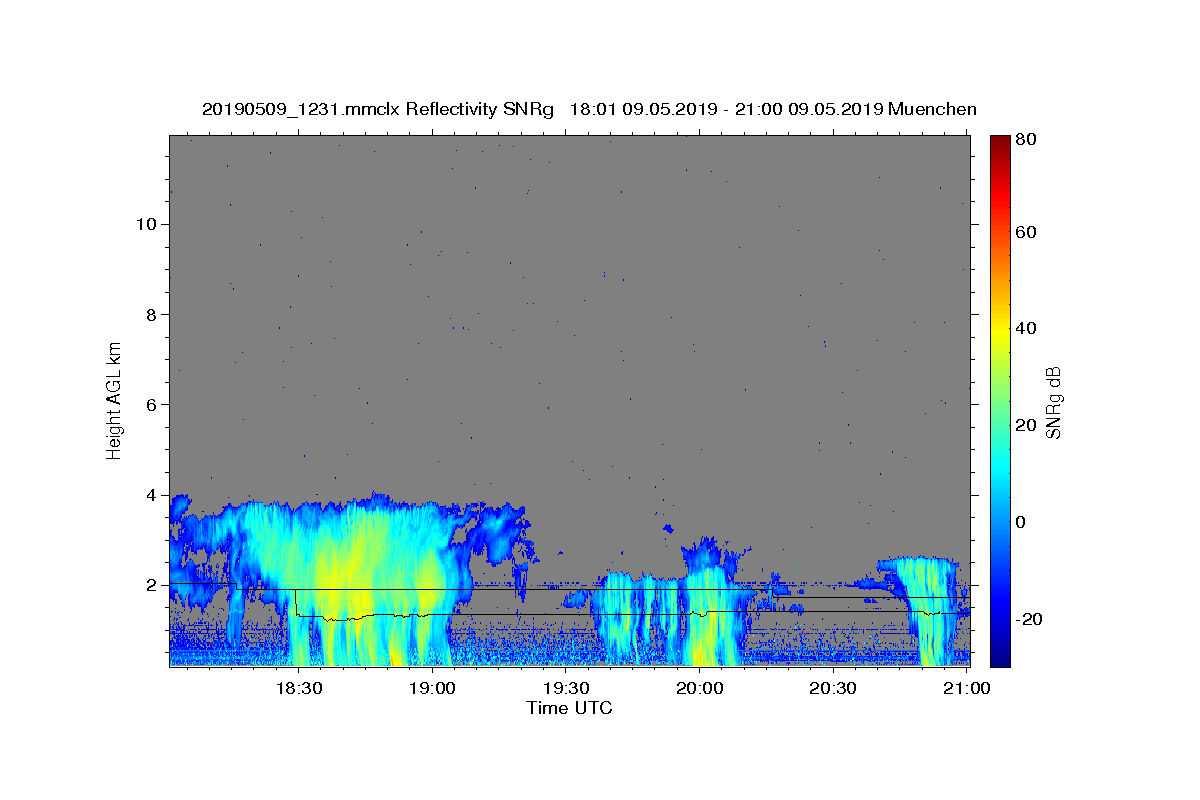
Task: Click the 18:30 time tick label
Action: (298, 688)
